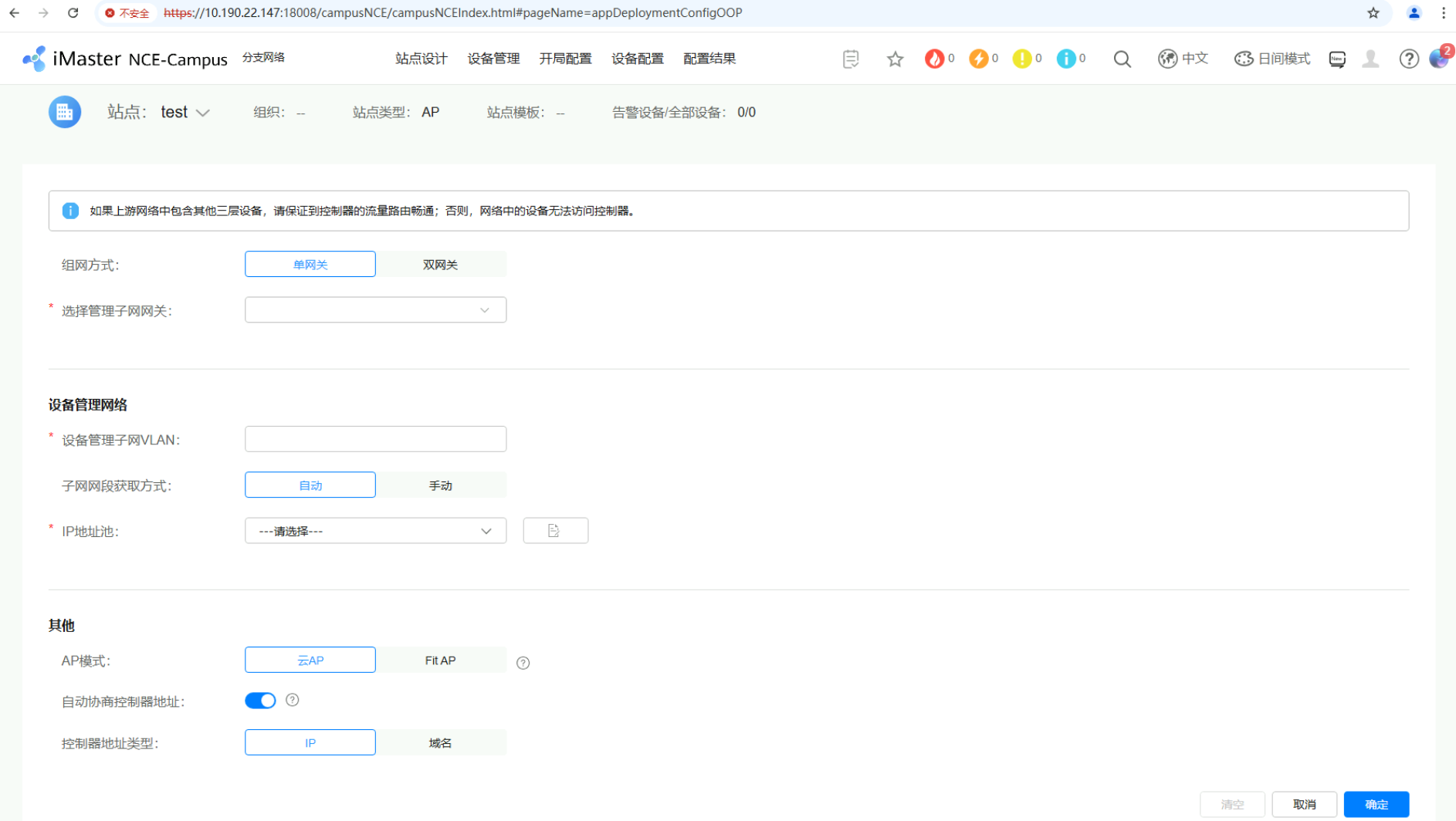Select 手动 subnet acquisition method
This screenshot has height=821, width=1456.
coord(440,485)
